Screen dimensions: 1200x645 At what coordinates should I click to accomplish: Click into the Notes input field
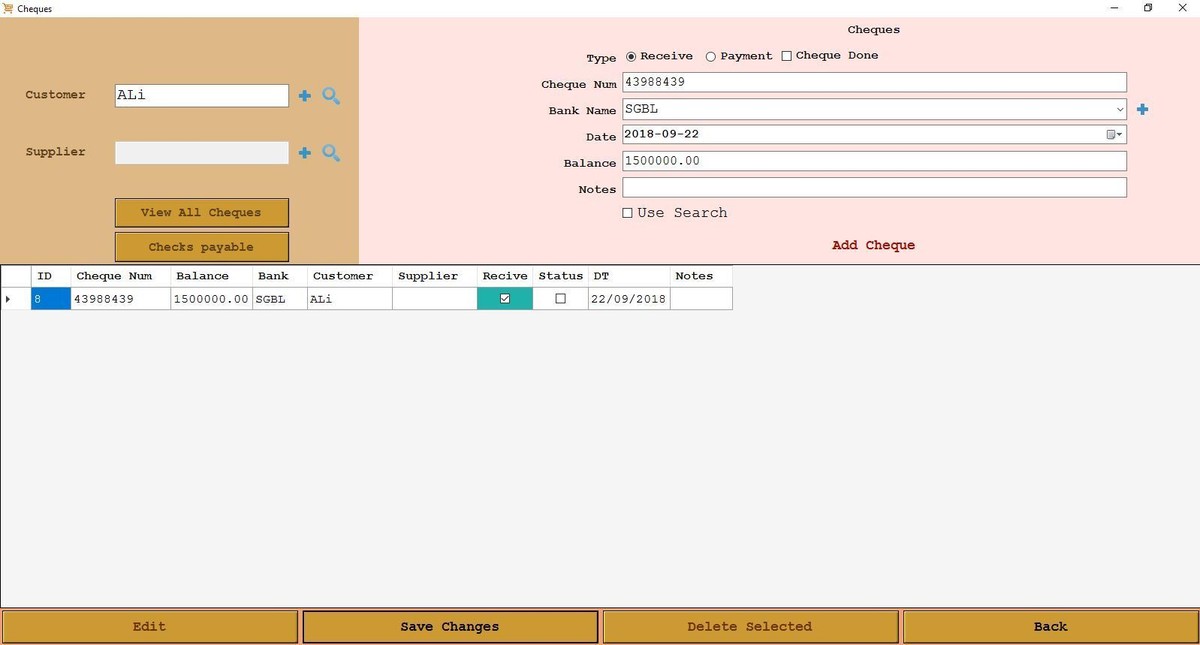(874, 188)
